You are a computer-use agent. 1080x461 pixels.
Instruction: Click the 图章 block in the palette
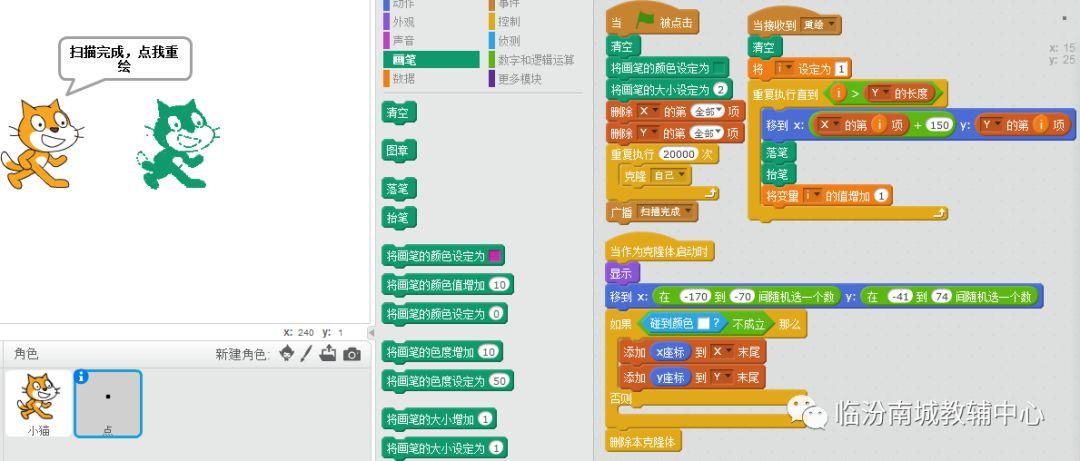click(398, 151)
